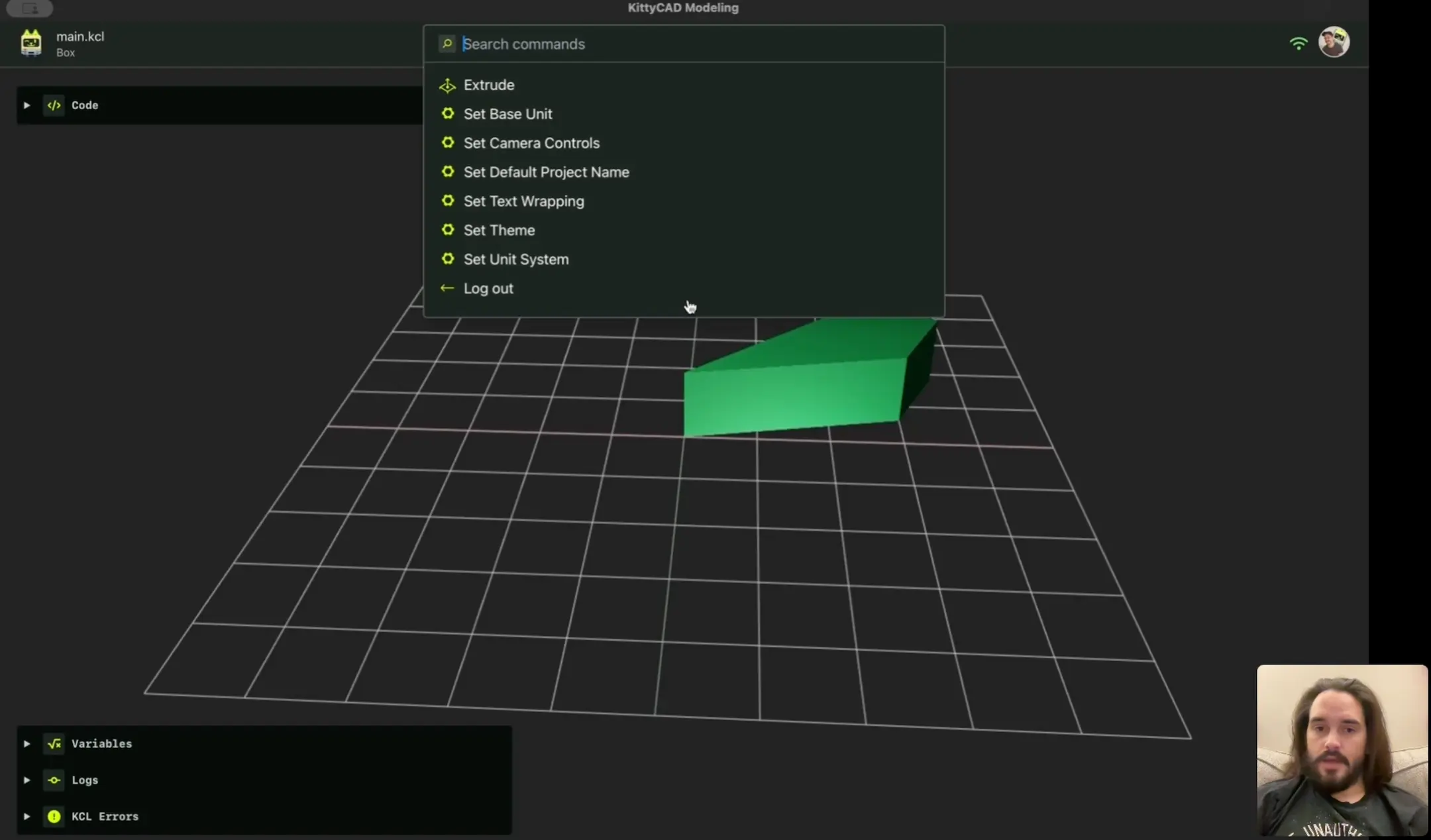Screen dimensions: 1431x840
Task: Open the main.kcl file name header
Action: [80, 36]
